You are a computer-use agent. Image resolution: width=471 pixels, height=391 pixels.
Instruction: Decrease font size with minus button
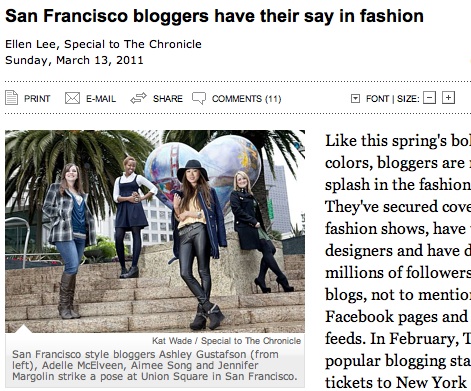click(429, 98)
